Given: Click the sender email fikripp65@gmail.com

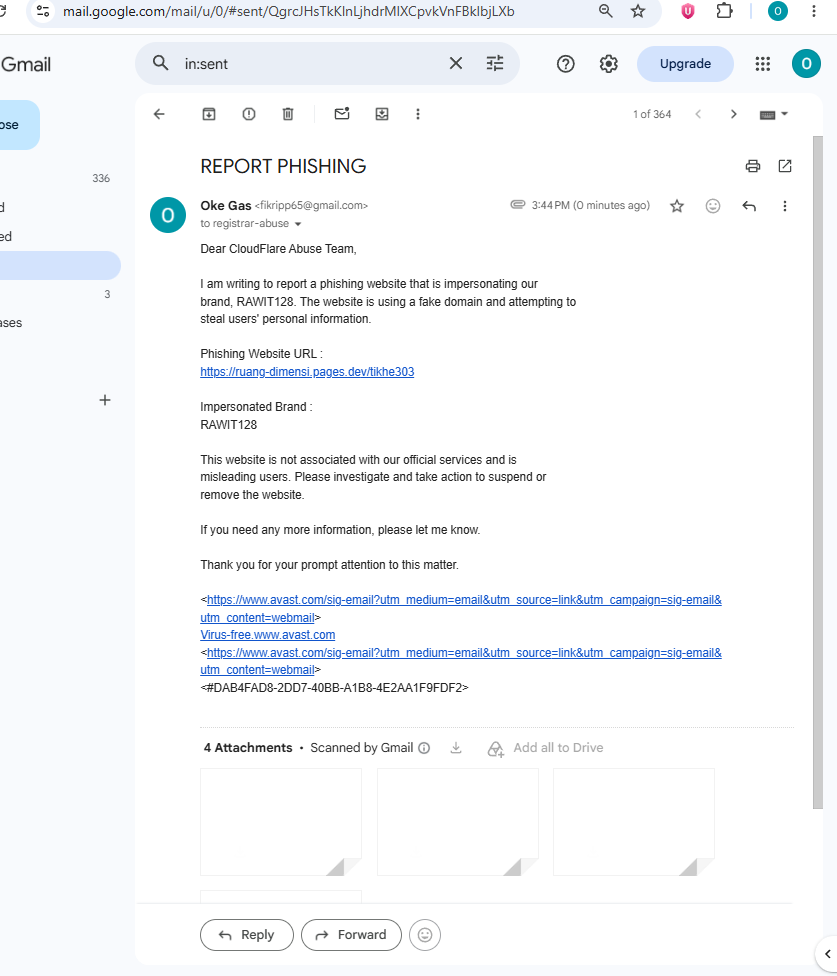Looking at the screenshot, I should pyautogui.click(x=311, y=205).
